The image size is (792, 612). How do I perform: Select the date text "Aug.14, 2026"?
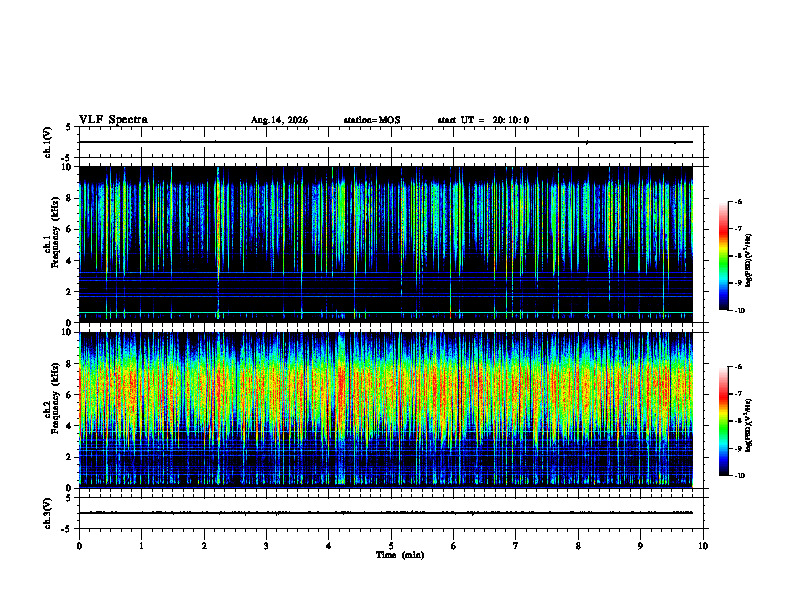click(279, 120)
